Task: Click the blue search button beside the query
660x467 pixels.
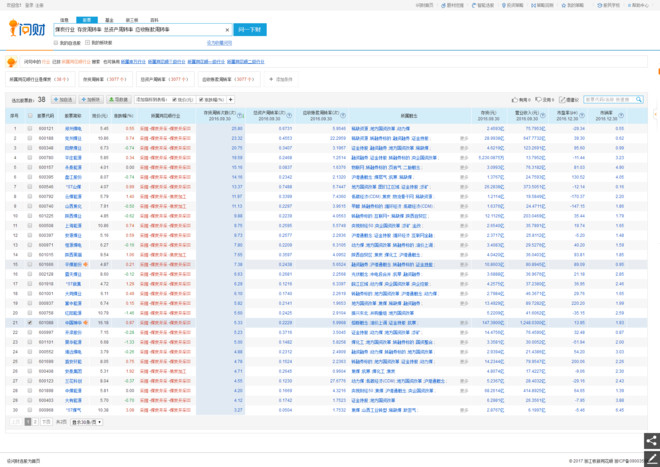Action: pyautogui.click(x=250, y=30)
